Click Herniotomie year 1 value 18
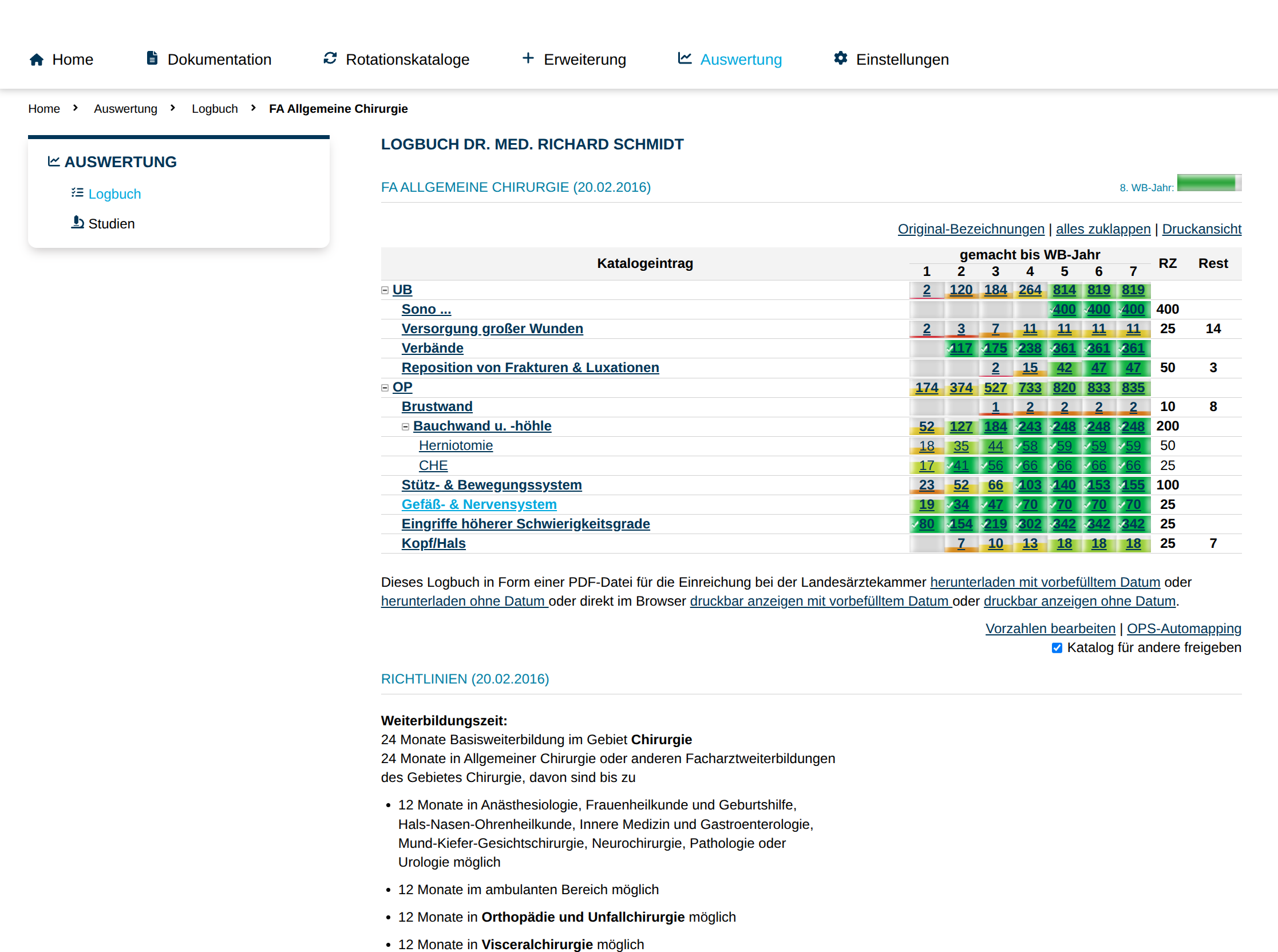 tap(927, 446)
